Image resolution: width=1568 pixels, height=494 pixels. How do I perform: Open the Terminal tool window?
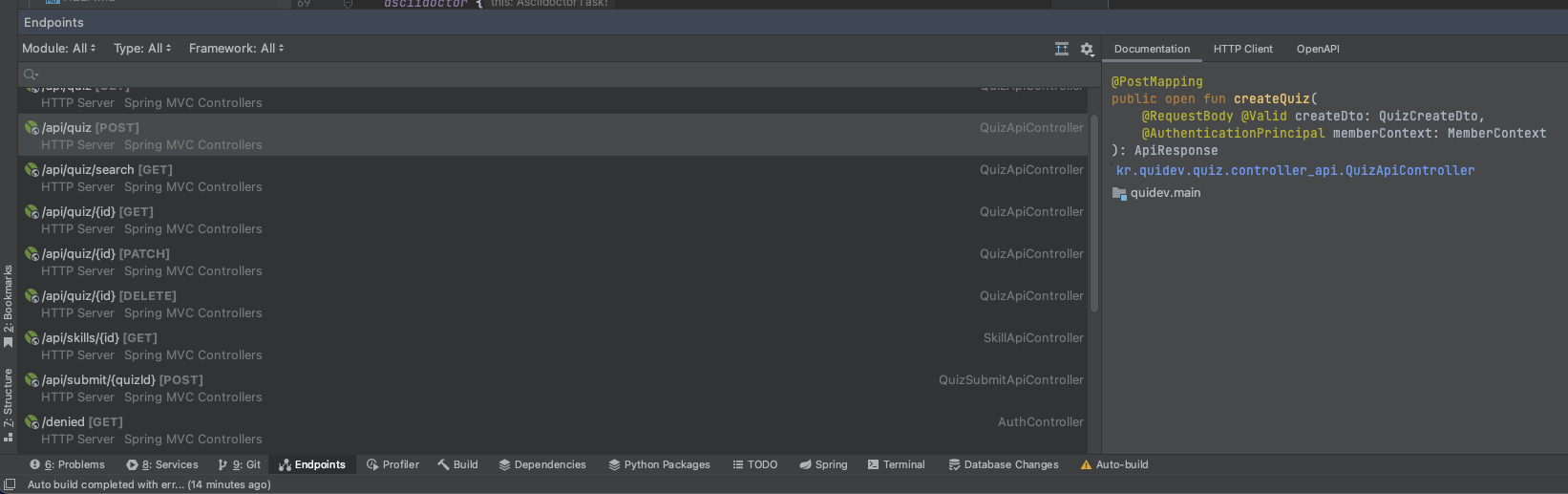tap(896, 465)
